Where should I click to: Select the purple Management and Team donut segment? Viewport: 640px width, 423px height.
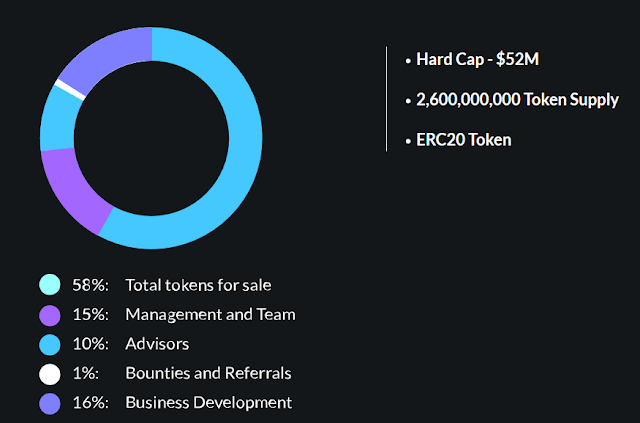(x=71, y=190)
